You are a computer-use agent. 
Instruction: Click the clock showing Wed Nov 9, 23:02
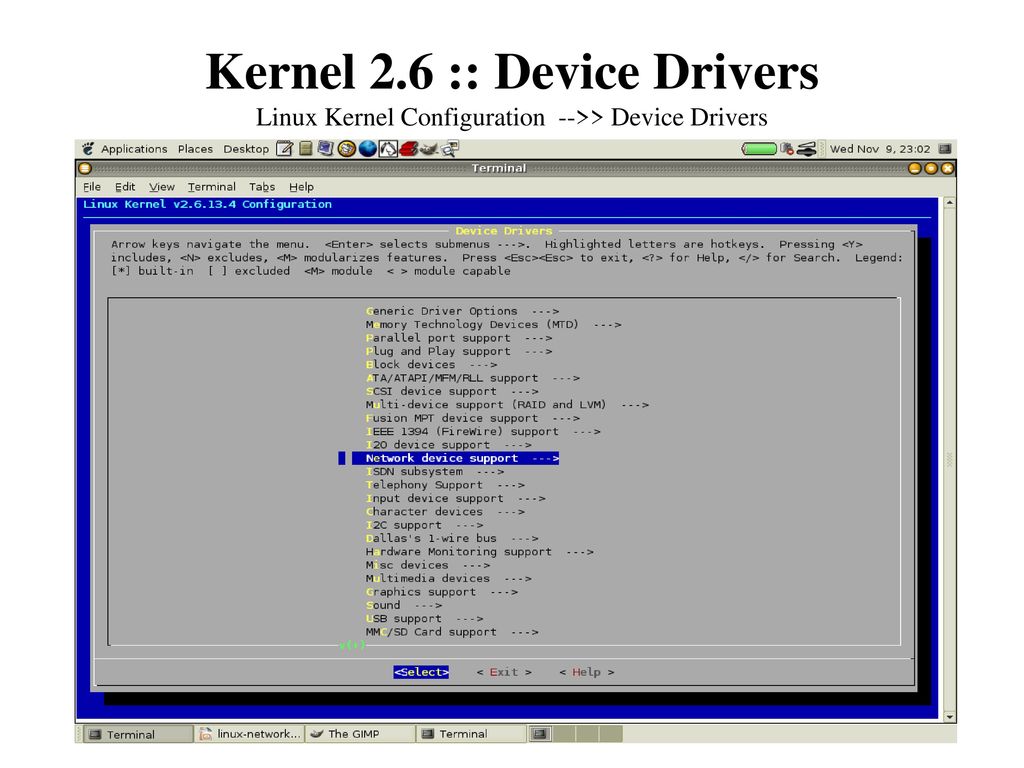(x=880, y=149)
